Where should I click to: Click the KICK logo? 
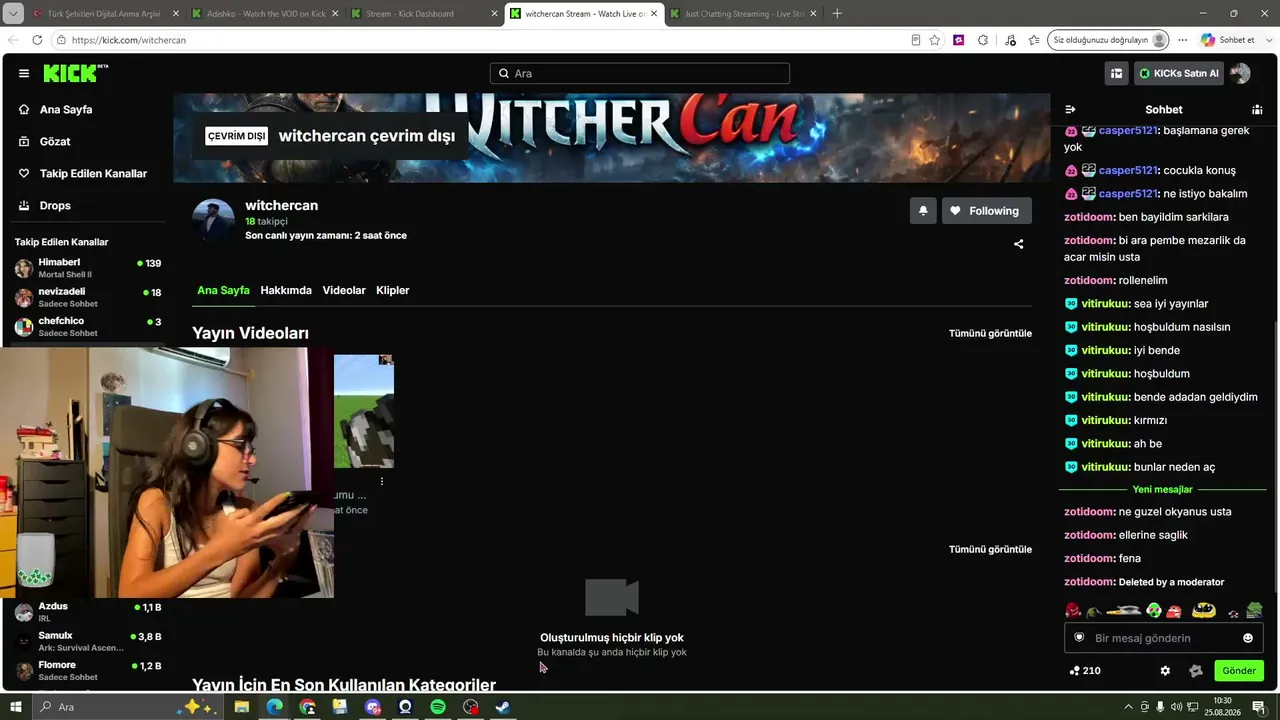[75, 73]
